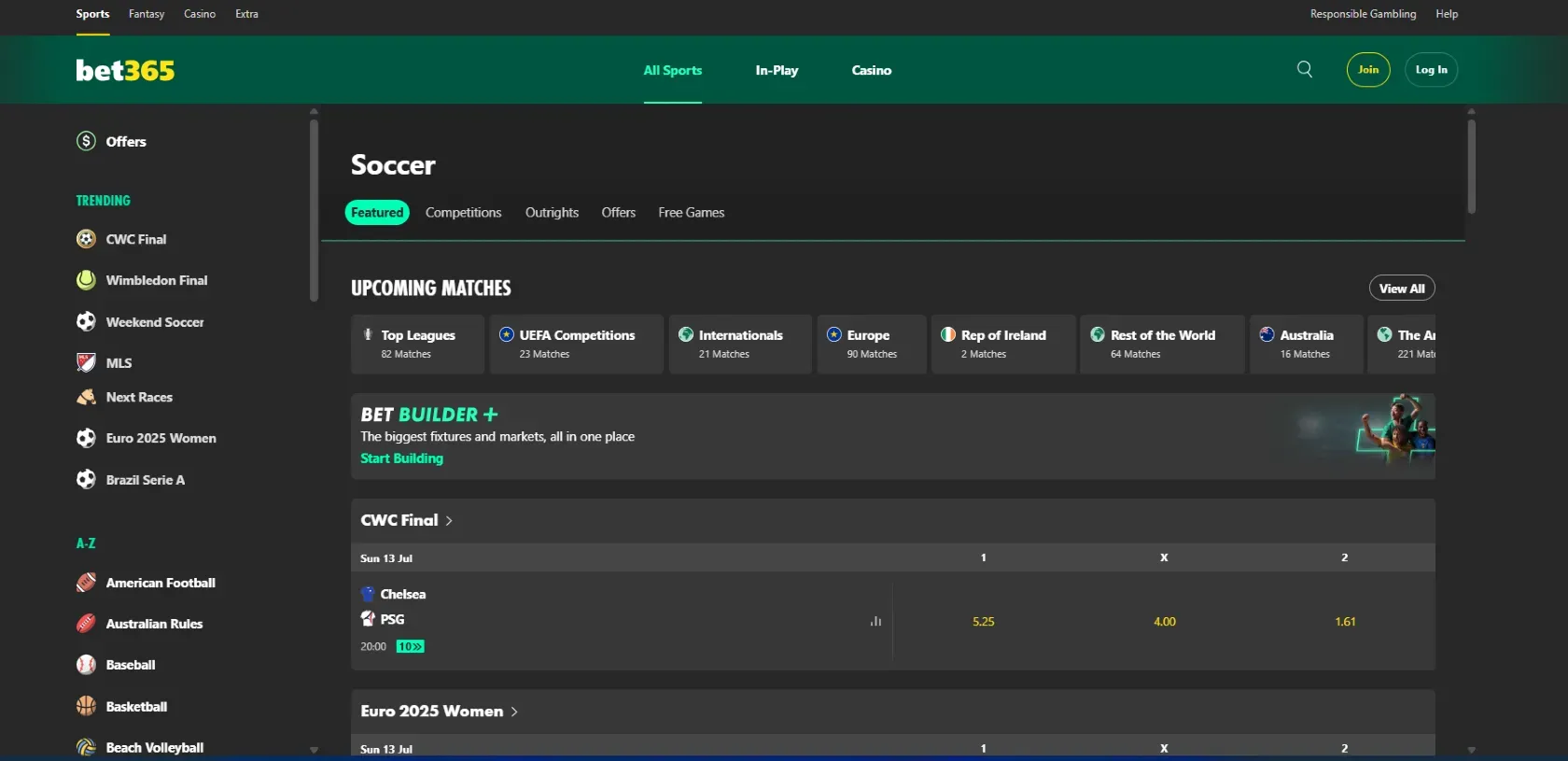
Task: Click the PSG team crest icon
Action: coord(368,618)
